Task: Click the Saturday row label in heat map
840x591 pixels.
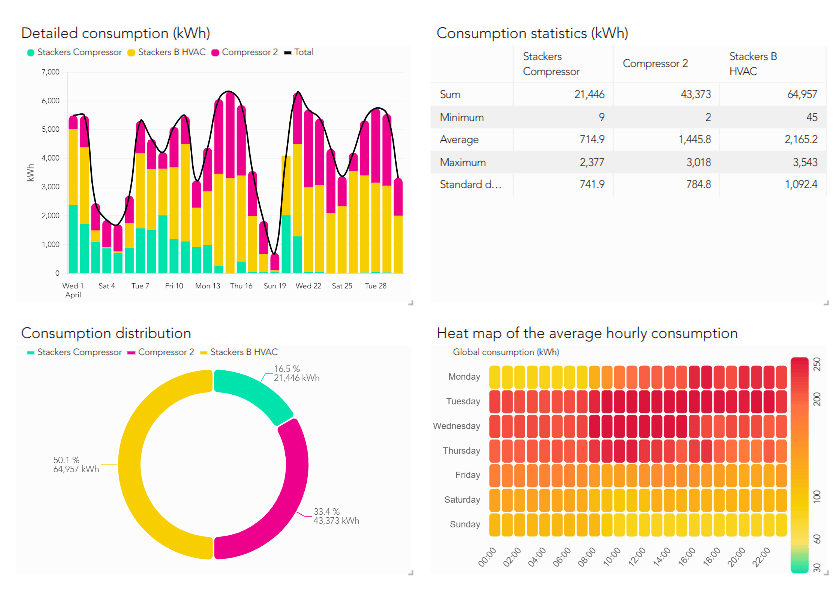Action: 462,499
